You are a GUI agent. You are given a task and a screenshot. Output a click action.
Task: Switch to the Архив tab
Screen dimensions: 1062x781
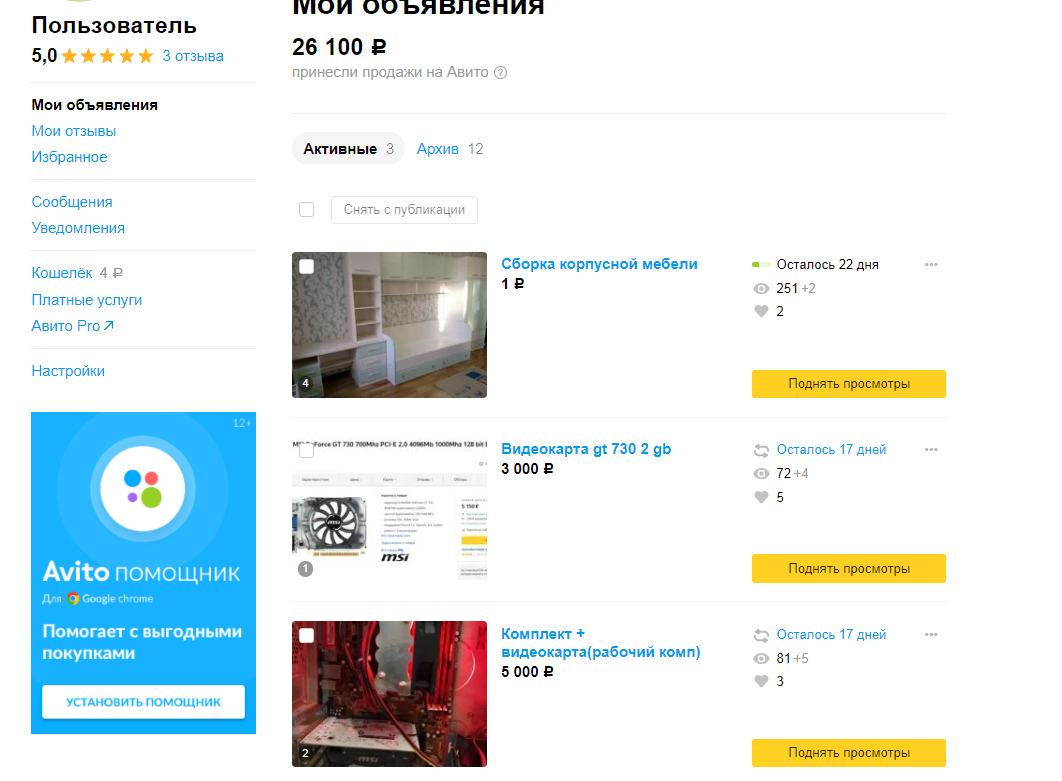450,149
